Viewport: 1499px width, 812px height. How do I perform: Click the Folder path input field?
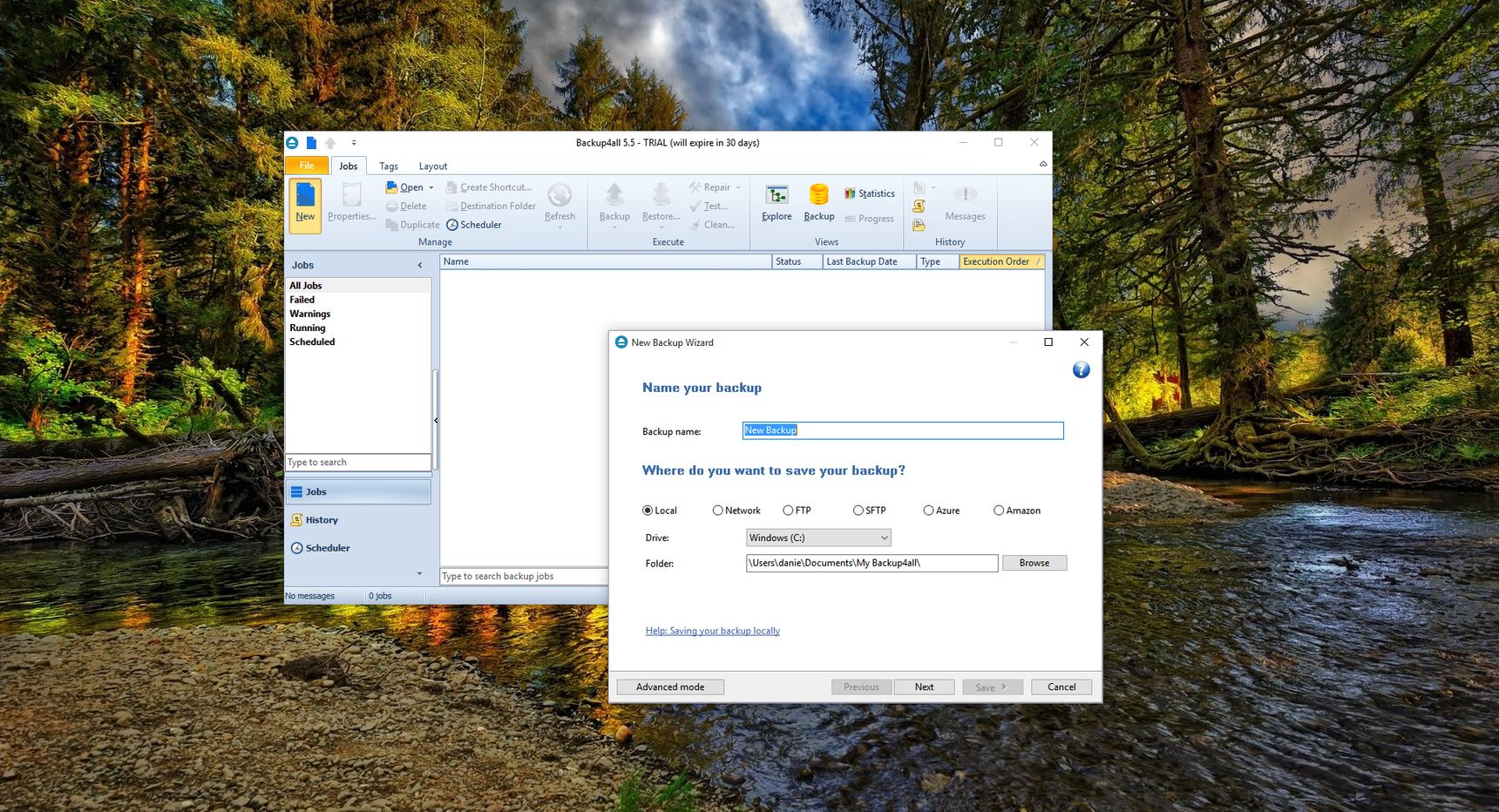point(872,563)
